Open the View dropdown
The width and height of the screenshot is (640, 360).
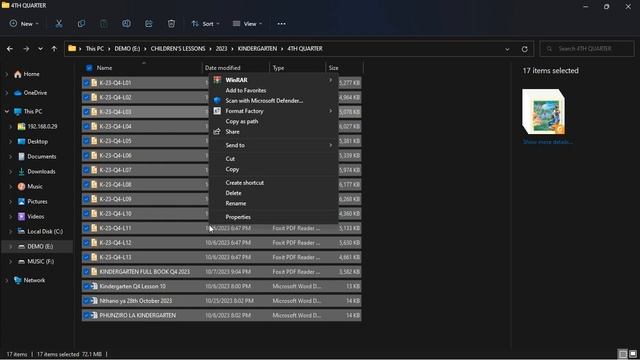[x=247, y=24]
